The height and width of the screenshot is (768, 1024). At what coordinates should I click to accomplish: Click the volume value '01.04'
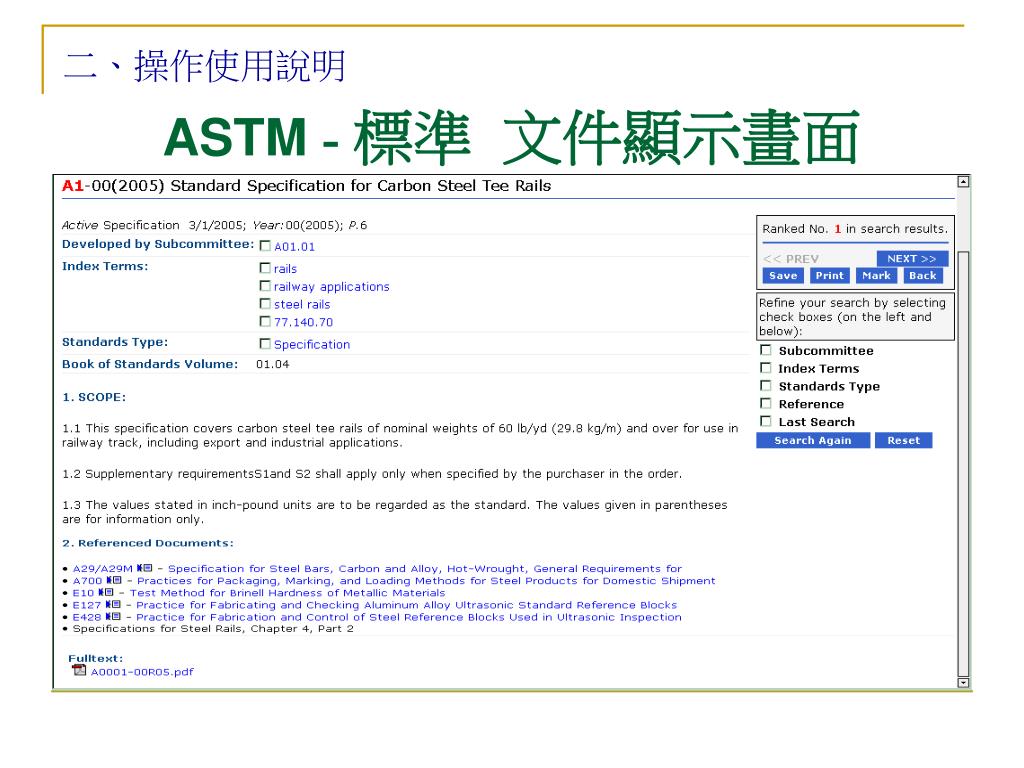click(x=272, y=364)
